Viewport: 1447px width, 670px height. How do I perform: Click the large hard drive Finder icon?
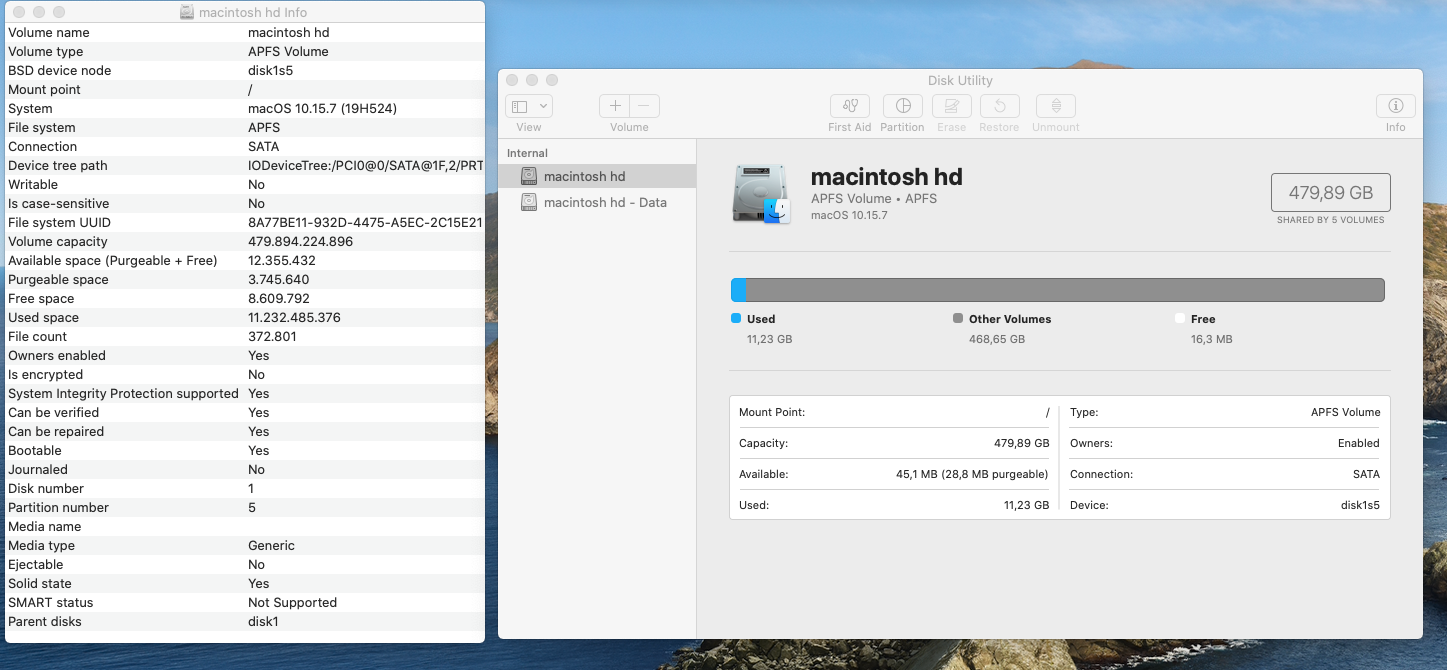(x=762, y=194)
